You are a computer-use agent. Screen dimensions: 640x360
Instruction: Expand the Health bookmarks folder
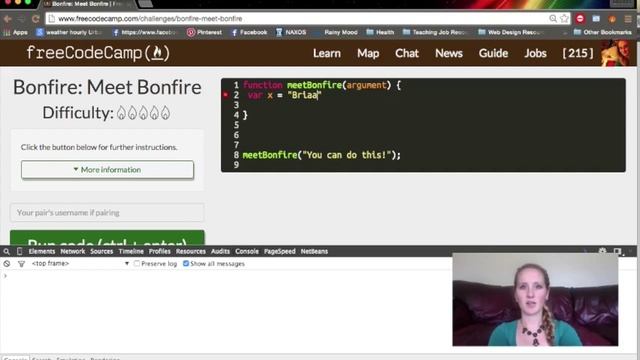380,32
